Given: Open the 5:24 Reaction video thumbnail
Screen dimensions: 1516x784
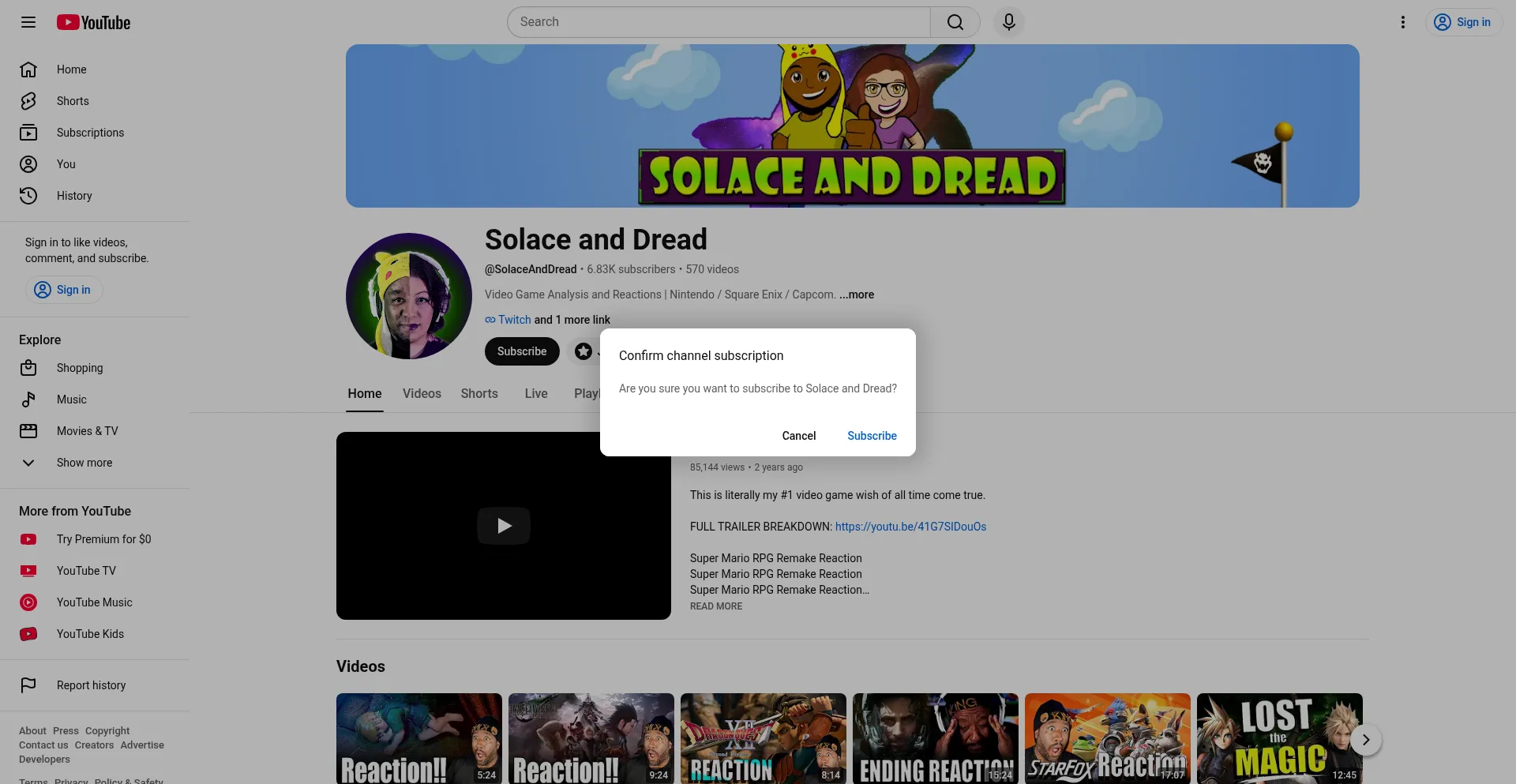Looking at the screenshot, I should coord(419,739).
